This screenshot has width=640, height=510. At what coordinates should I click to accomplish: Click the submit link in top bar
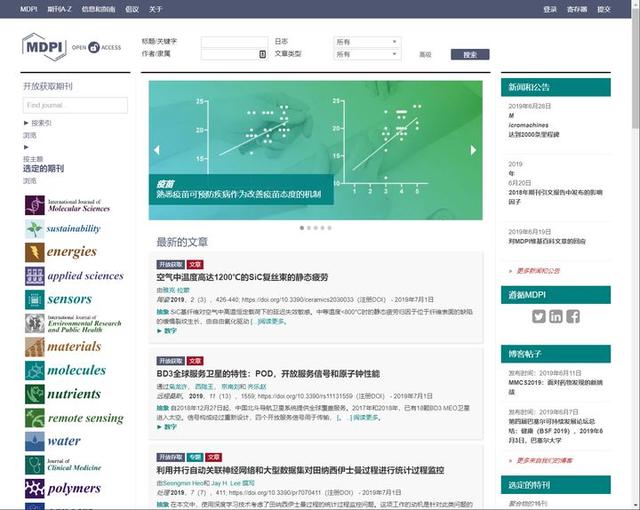point(604,9)
